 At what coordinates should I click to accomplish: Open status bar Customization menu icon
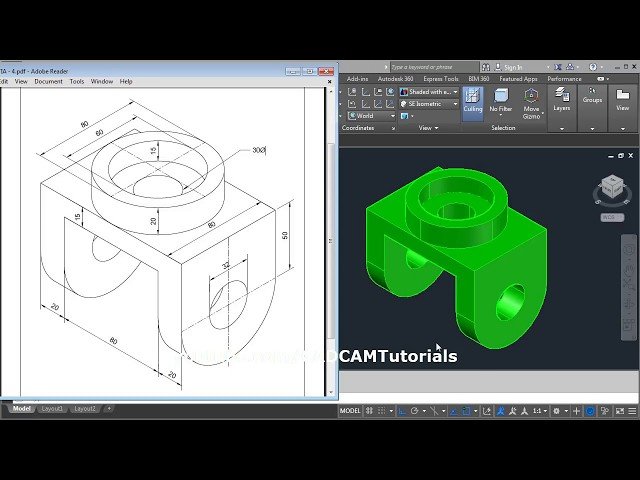click(x=632, y=411)
